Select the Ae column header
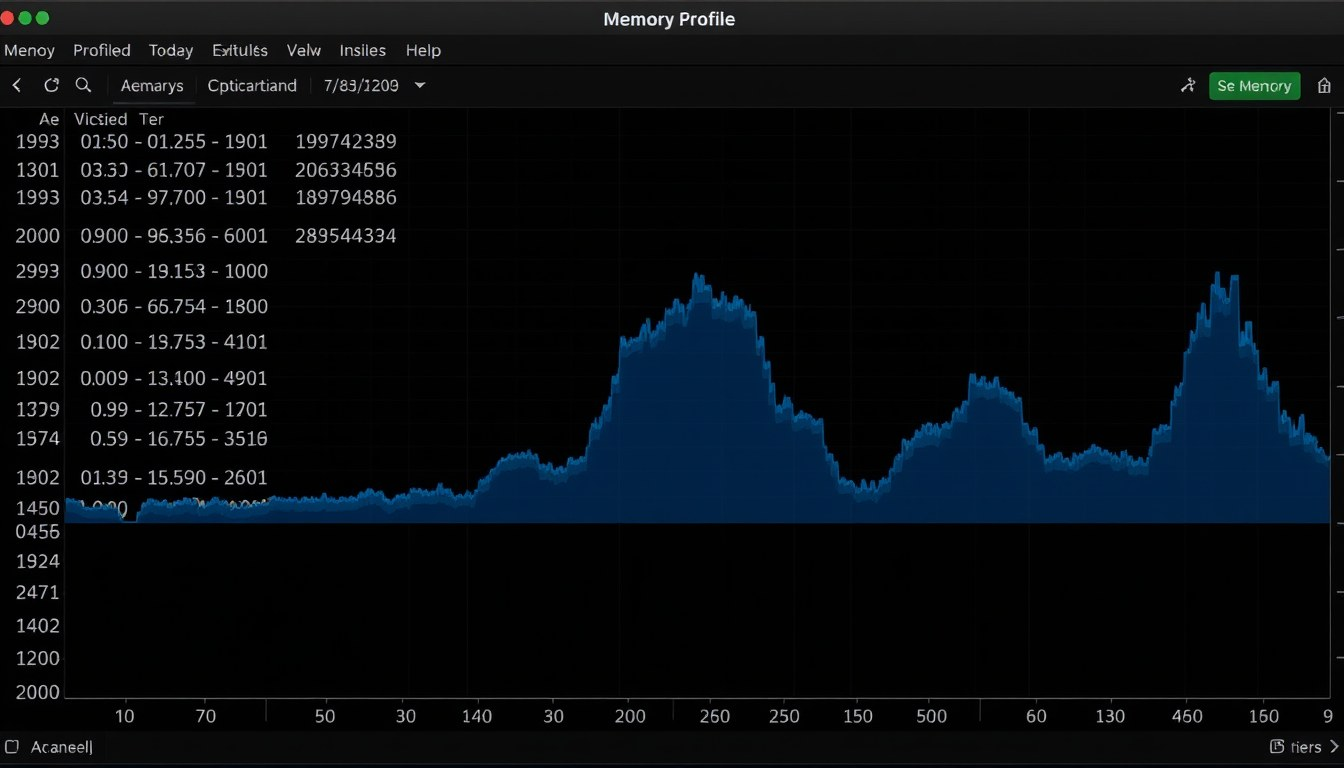 click(49, 119)
